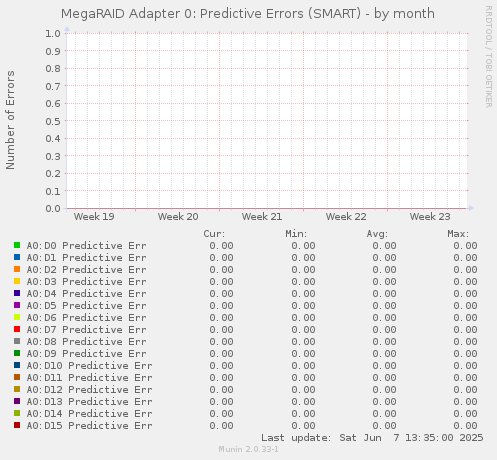497x460 pixels.
Task: Click the olive-gold A0:D12 legend swatch
Action: pos(17,389)
